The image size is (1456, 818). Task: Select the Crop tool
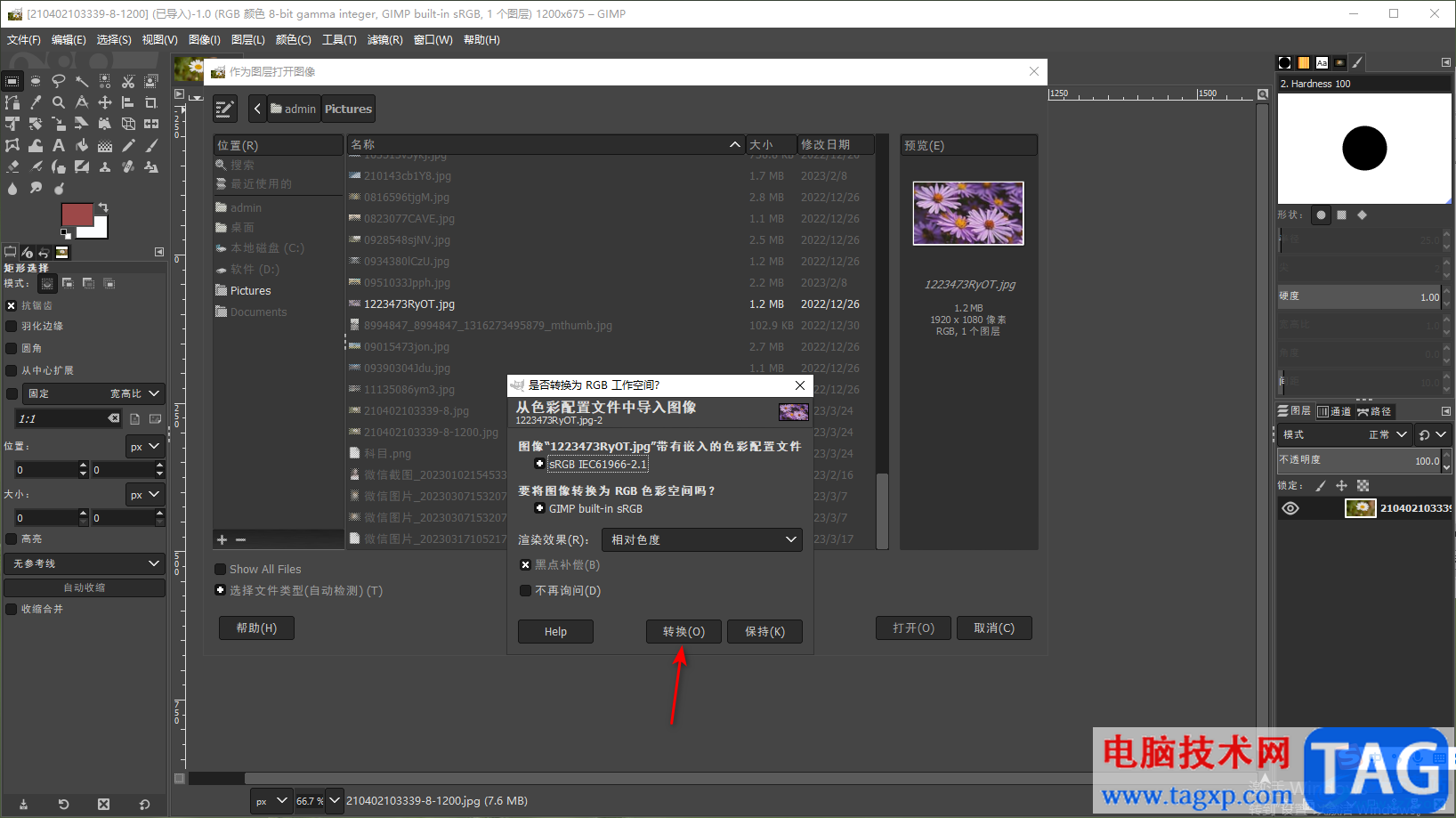(x=151, y=102)
